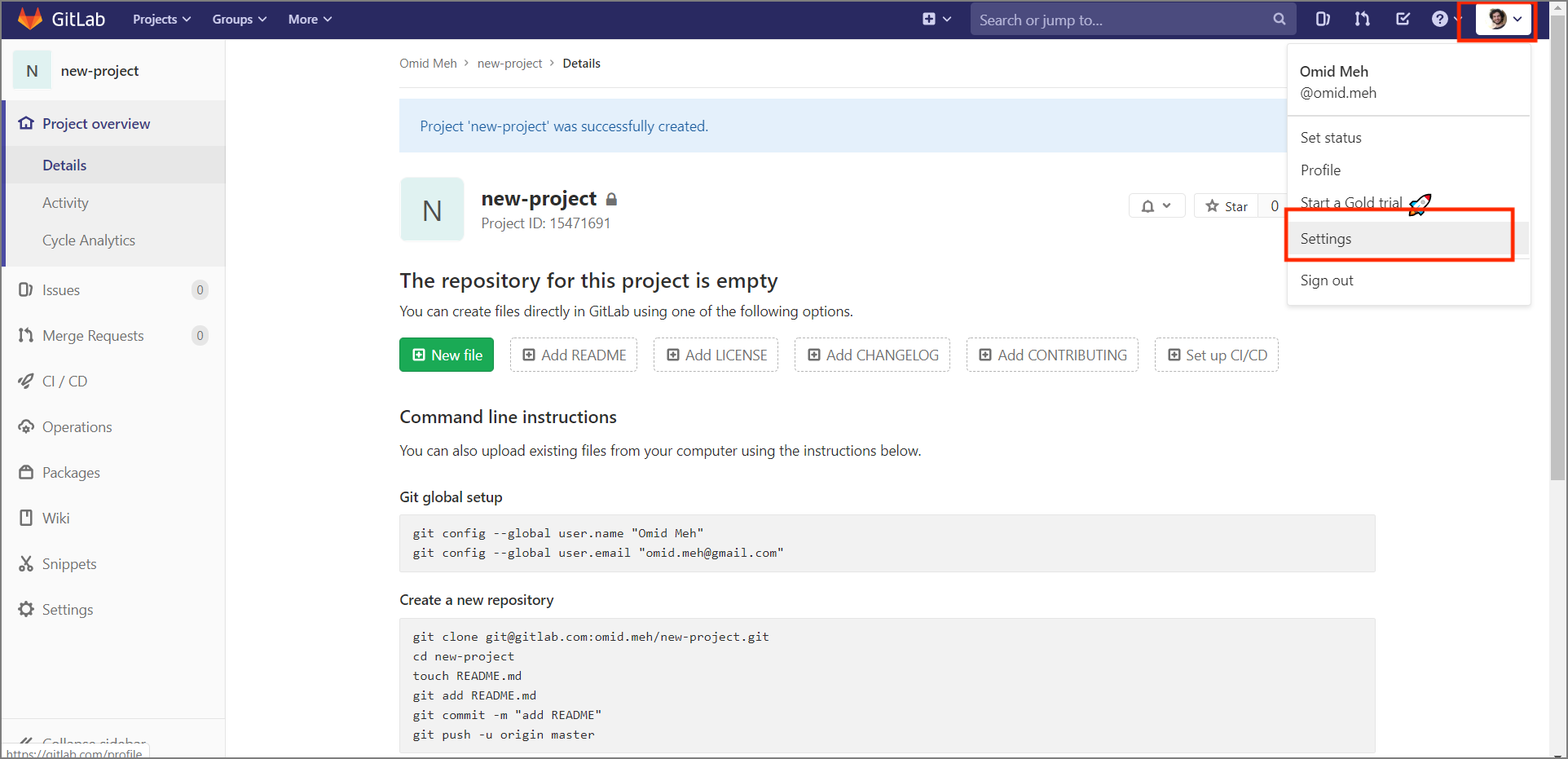Select Set status in user menu
The image size is (1568, 759).
point(1331,138)
